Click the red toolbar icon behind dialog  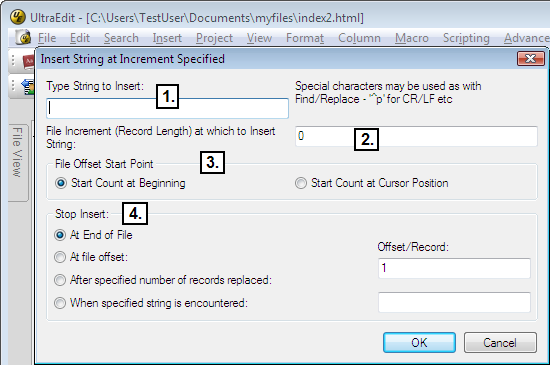coord(28,61)
